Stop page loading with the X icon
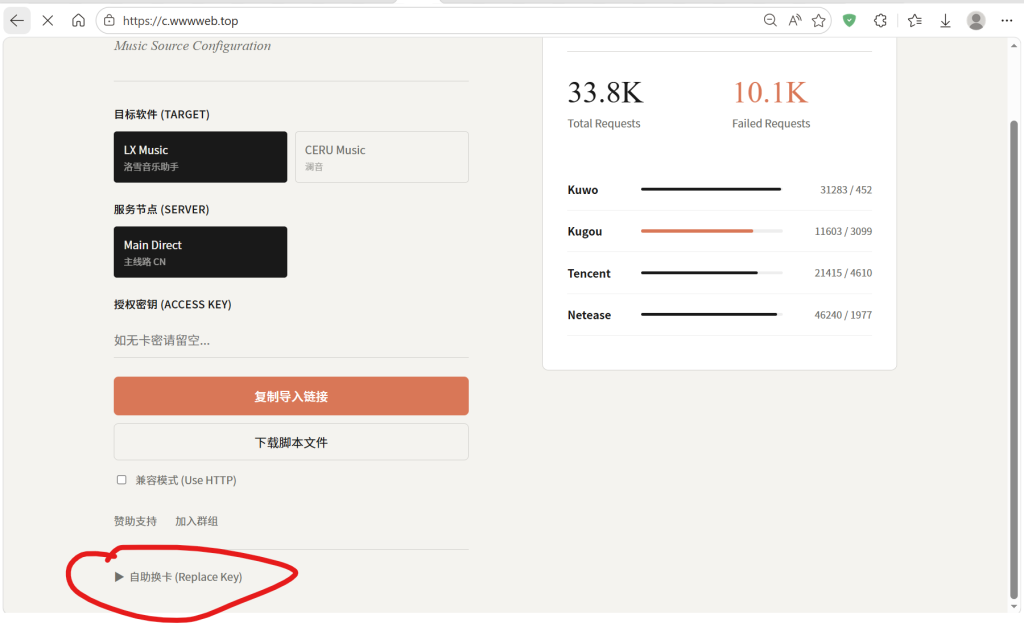Viewport: 1024px width, 623px height. pyautogui.click(x=48, y=21)
